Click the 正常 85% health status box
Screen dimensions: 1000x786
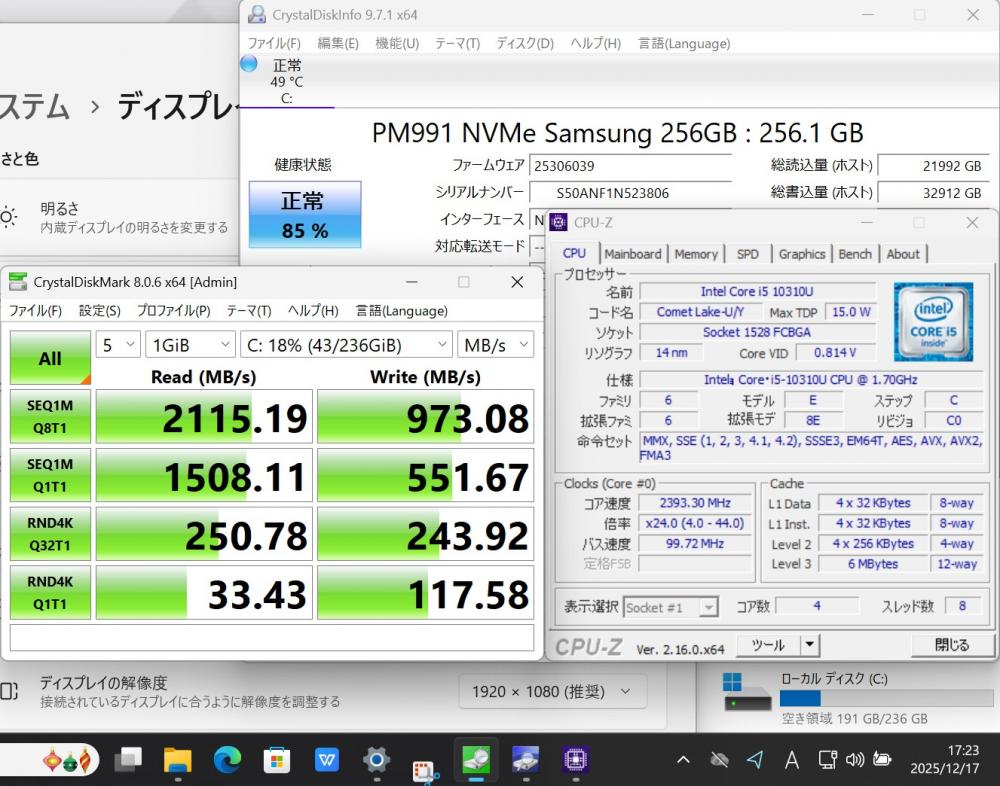pyautogui.click(x=304, y=215)
